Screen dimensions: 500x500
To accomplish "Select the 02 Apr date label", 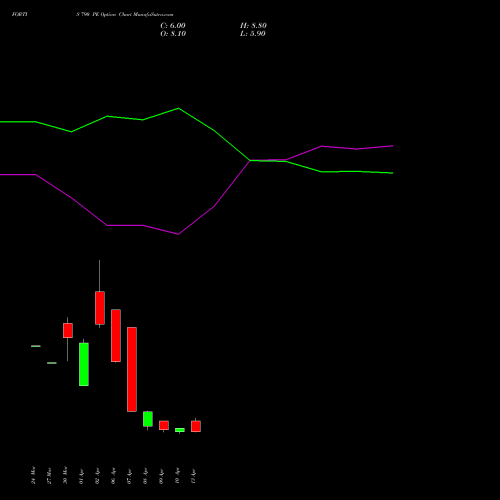I will tap(97, 476).
